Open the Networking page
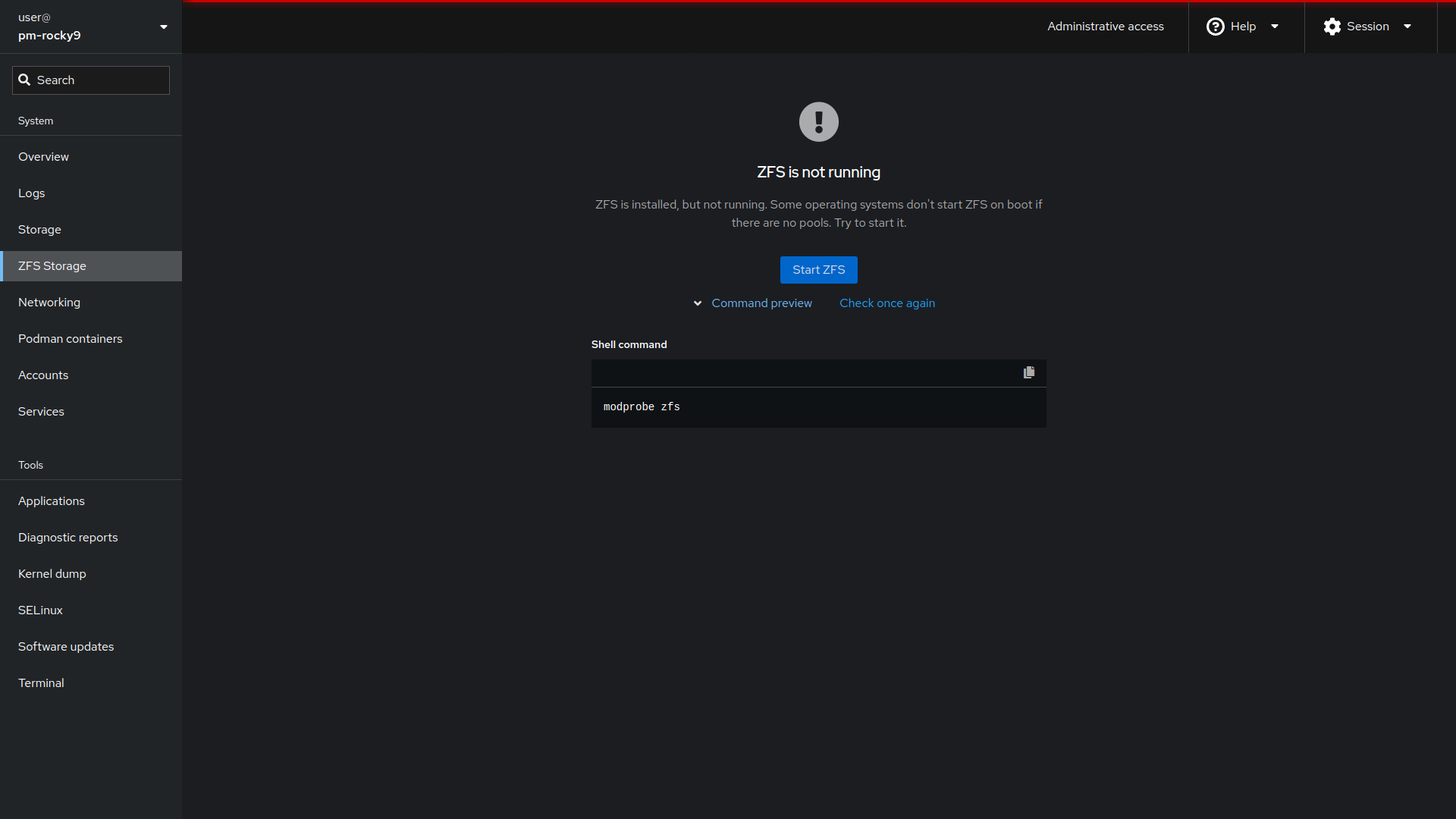Image resolution: width=1456 pixels, height=819 pixels. 91,303
